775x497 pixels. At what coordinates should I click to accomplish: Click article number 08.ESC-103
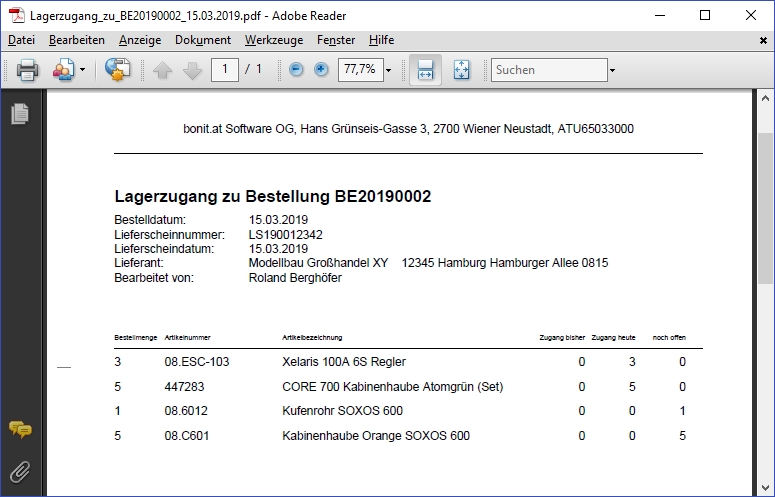(x=197, y=362)
